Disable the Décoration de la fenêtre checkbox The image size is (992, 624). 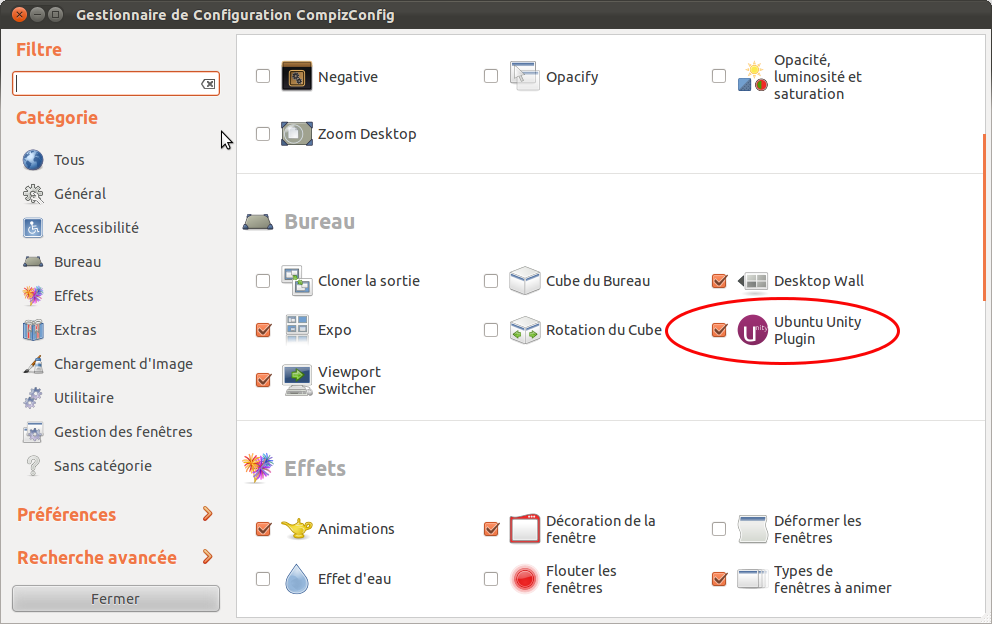(x=491, y=529)
